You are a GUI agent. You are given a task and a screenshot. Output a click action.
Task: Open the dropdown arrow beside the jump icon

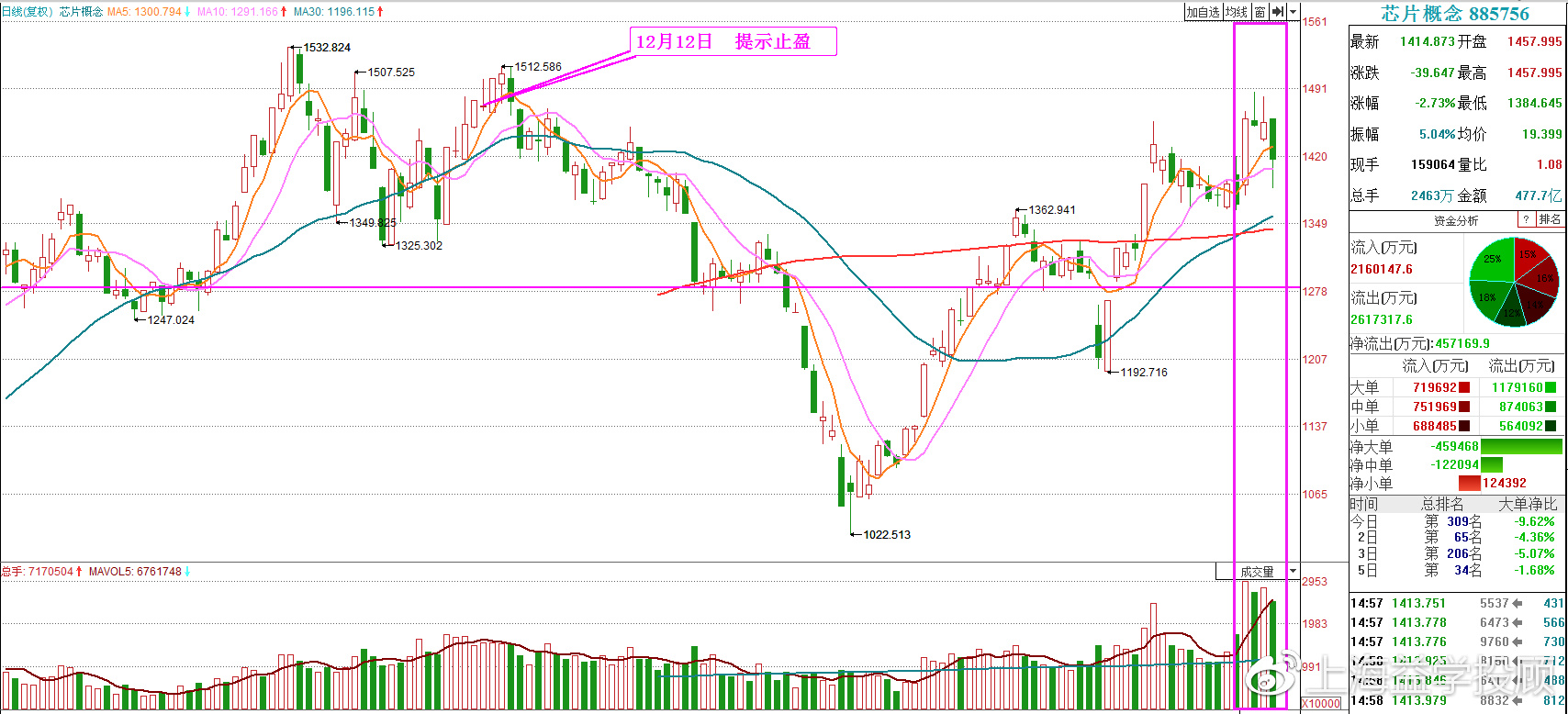[1294, 12]
